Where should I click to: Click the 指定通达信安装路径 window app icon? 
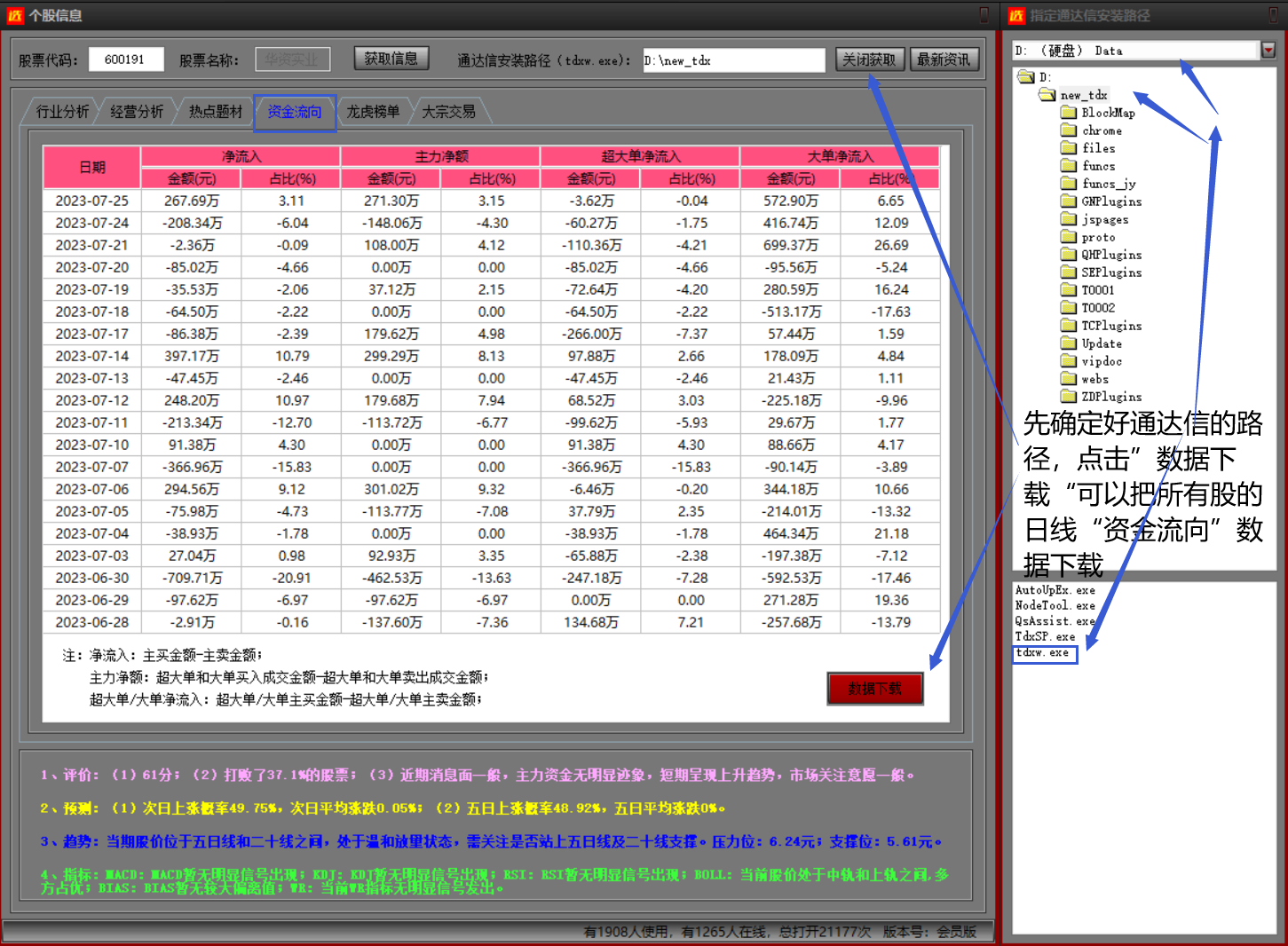[1016, 15]
